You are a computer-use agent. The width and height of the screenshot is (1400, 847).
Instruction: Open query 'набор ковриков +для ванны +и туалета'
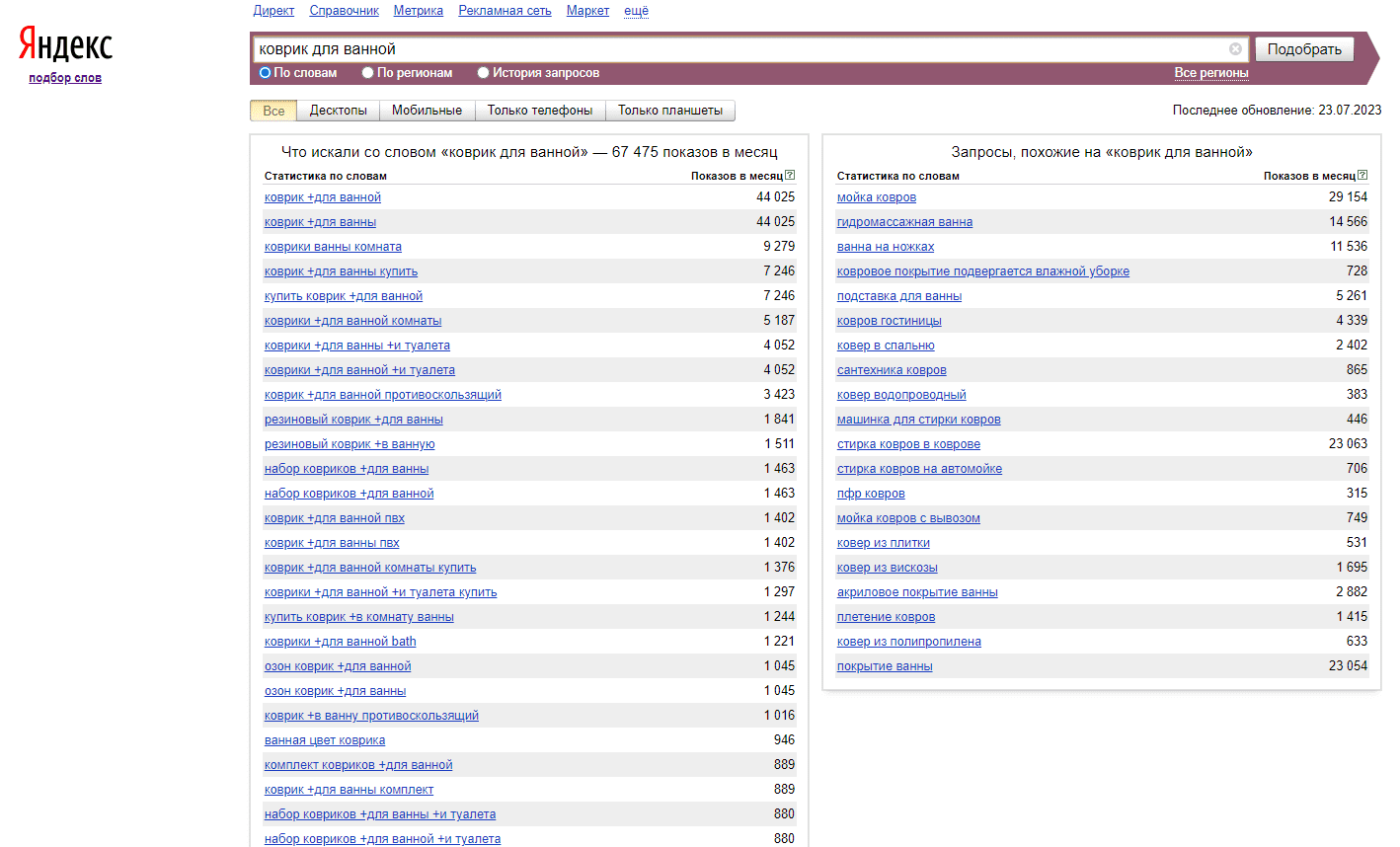point(380,814)
